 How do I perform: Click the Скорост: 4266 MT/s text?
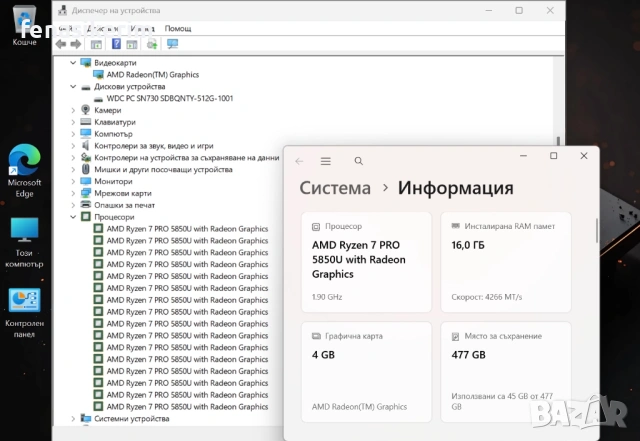[x=487, y=297]
